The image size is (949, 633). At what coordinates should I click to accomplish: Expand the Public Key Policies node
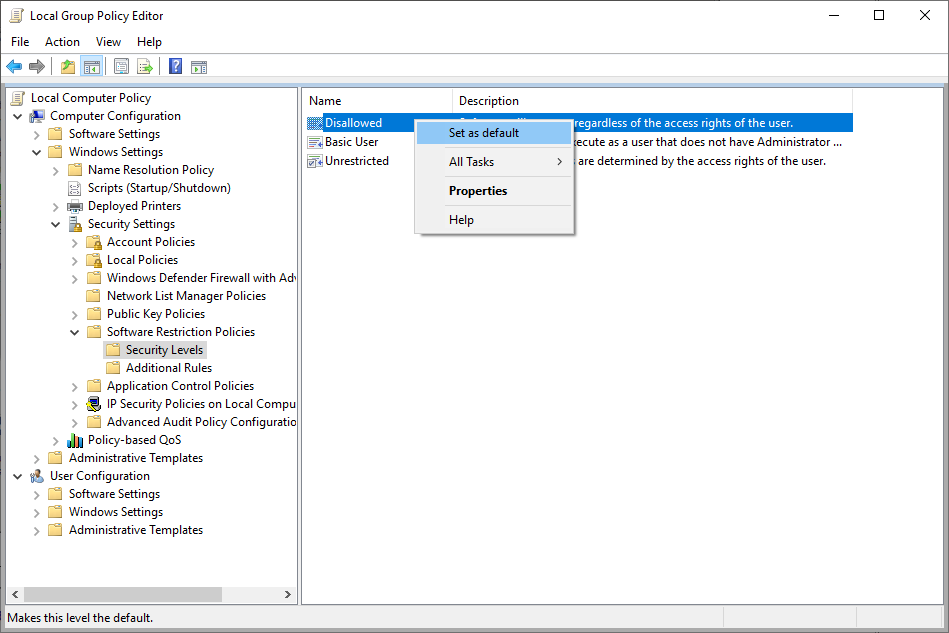point(74,315)
